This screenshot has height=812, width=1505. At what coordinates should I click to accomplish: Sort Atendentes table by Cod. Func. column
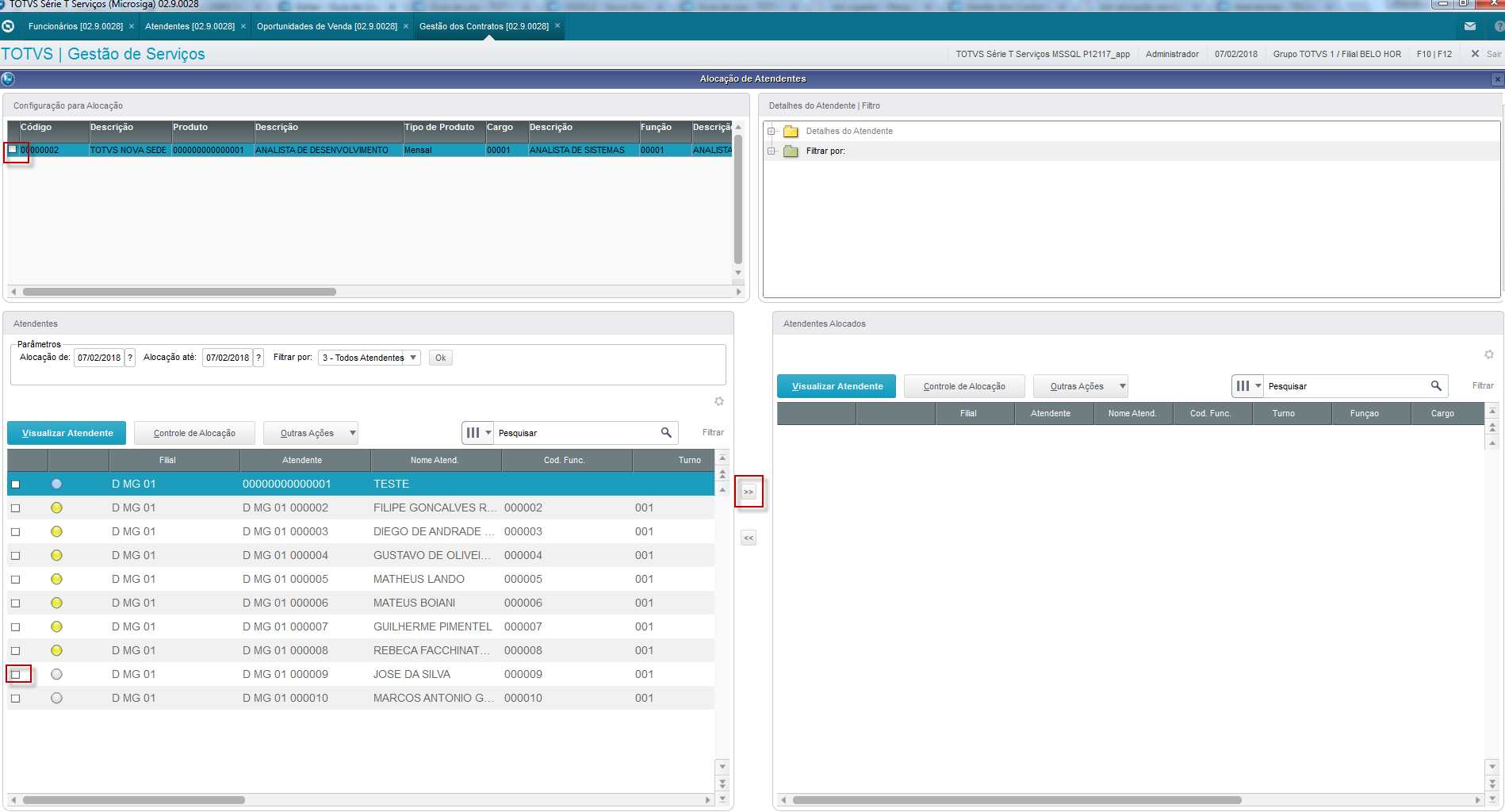[x=565, y=460]
